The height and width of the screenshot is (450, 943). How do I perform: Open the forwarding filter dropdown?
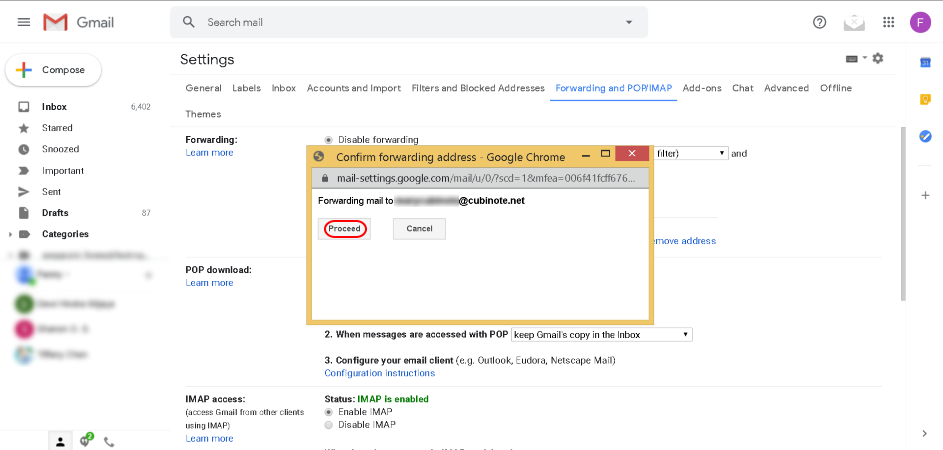tap(690, 153)
